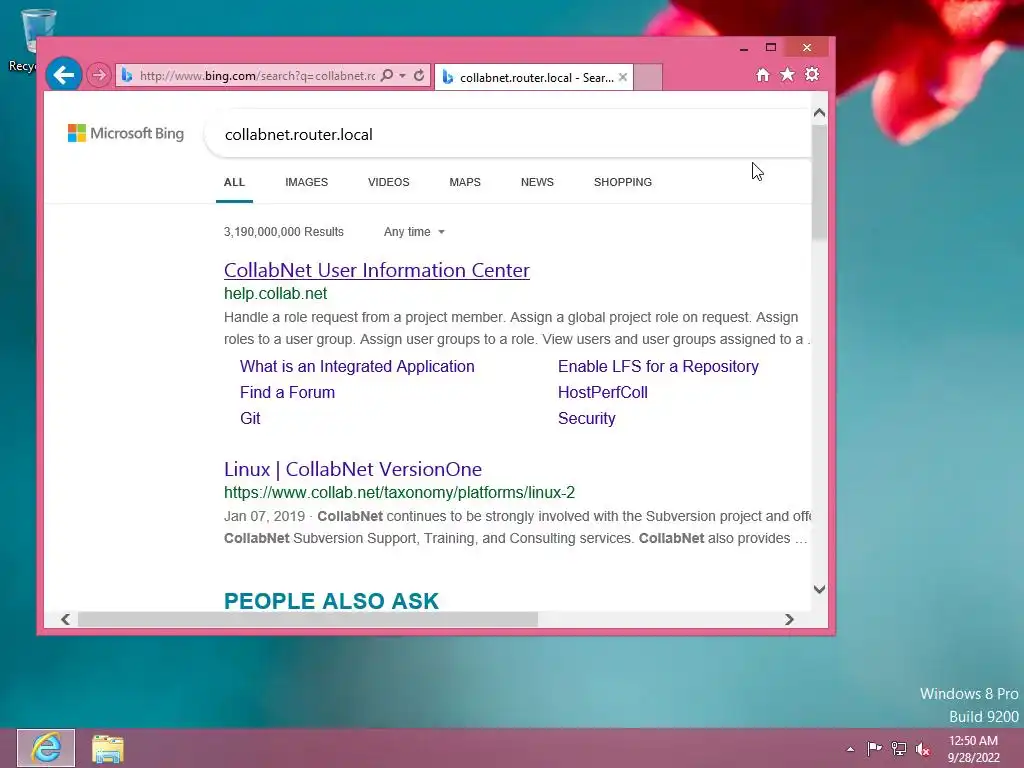This screenshot has width=1024, height=768.
Task: Switch to the NEWS tab
Action: (537, 182)
